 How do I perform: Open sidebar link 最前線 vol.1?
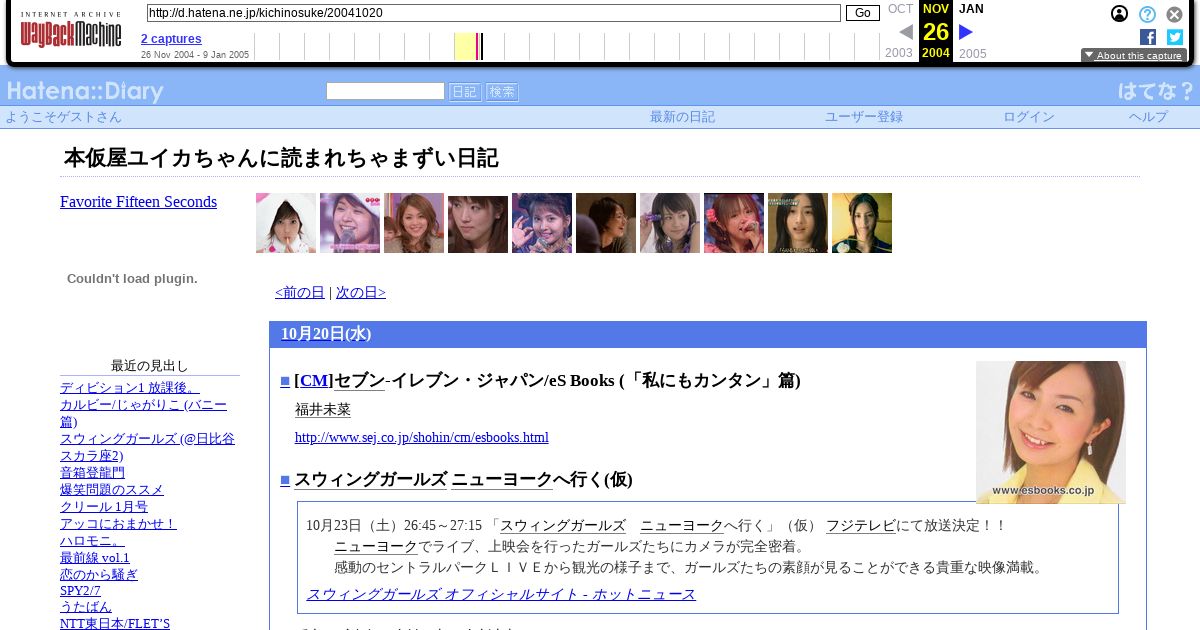(x=95, y=558)
